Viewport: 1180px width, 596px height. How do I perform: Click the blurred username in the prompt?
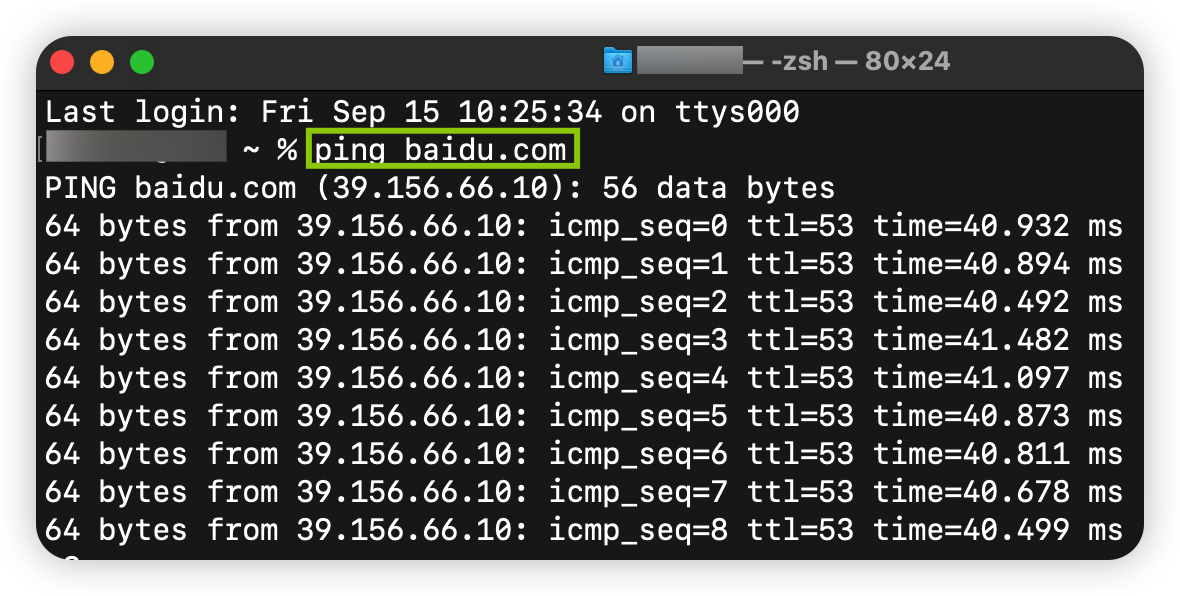point(137,149)
